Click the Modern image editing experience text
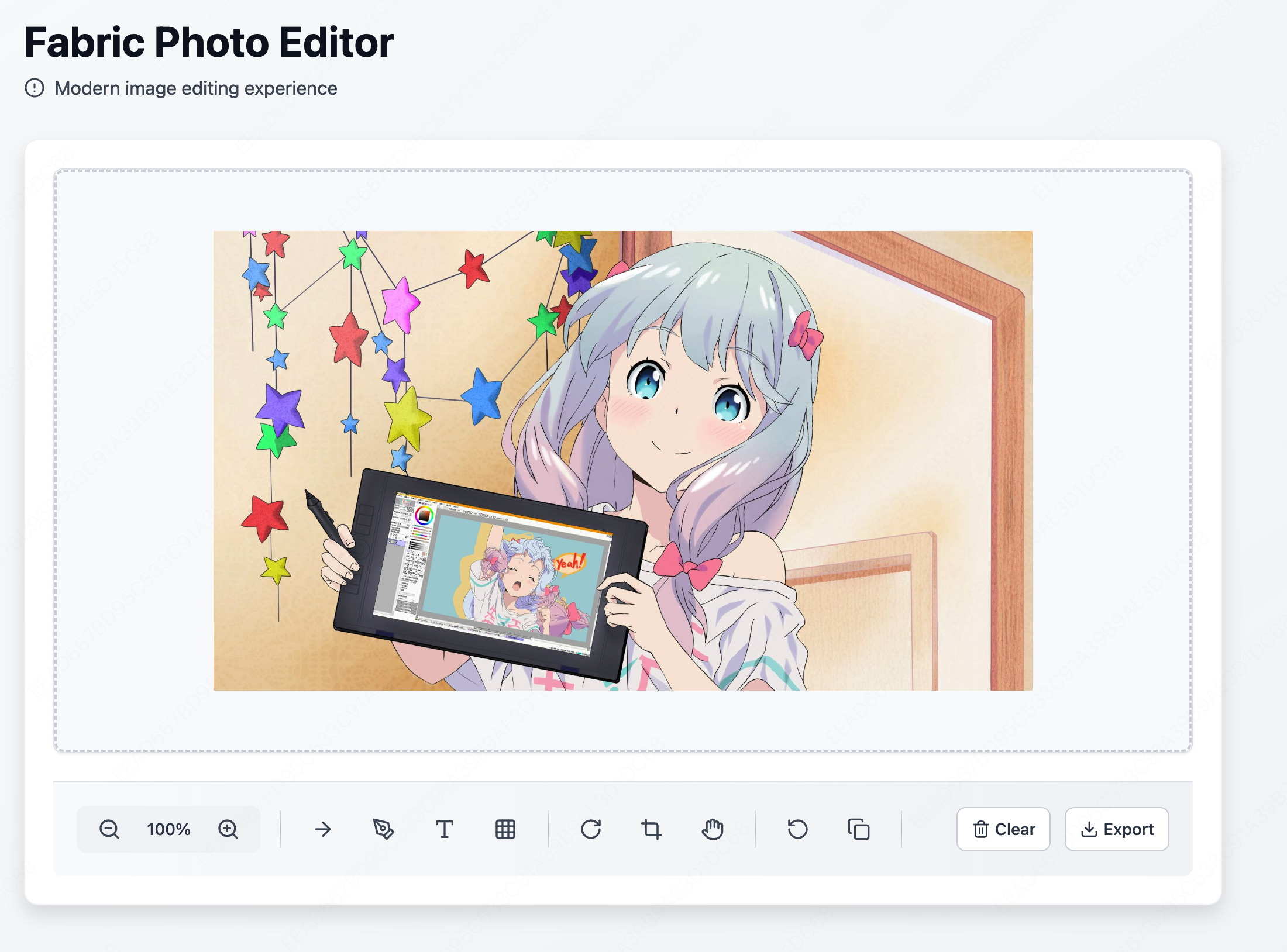Screen dimensions: 1287x952 pos(196,88)
